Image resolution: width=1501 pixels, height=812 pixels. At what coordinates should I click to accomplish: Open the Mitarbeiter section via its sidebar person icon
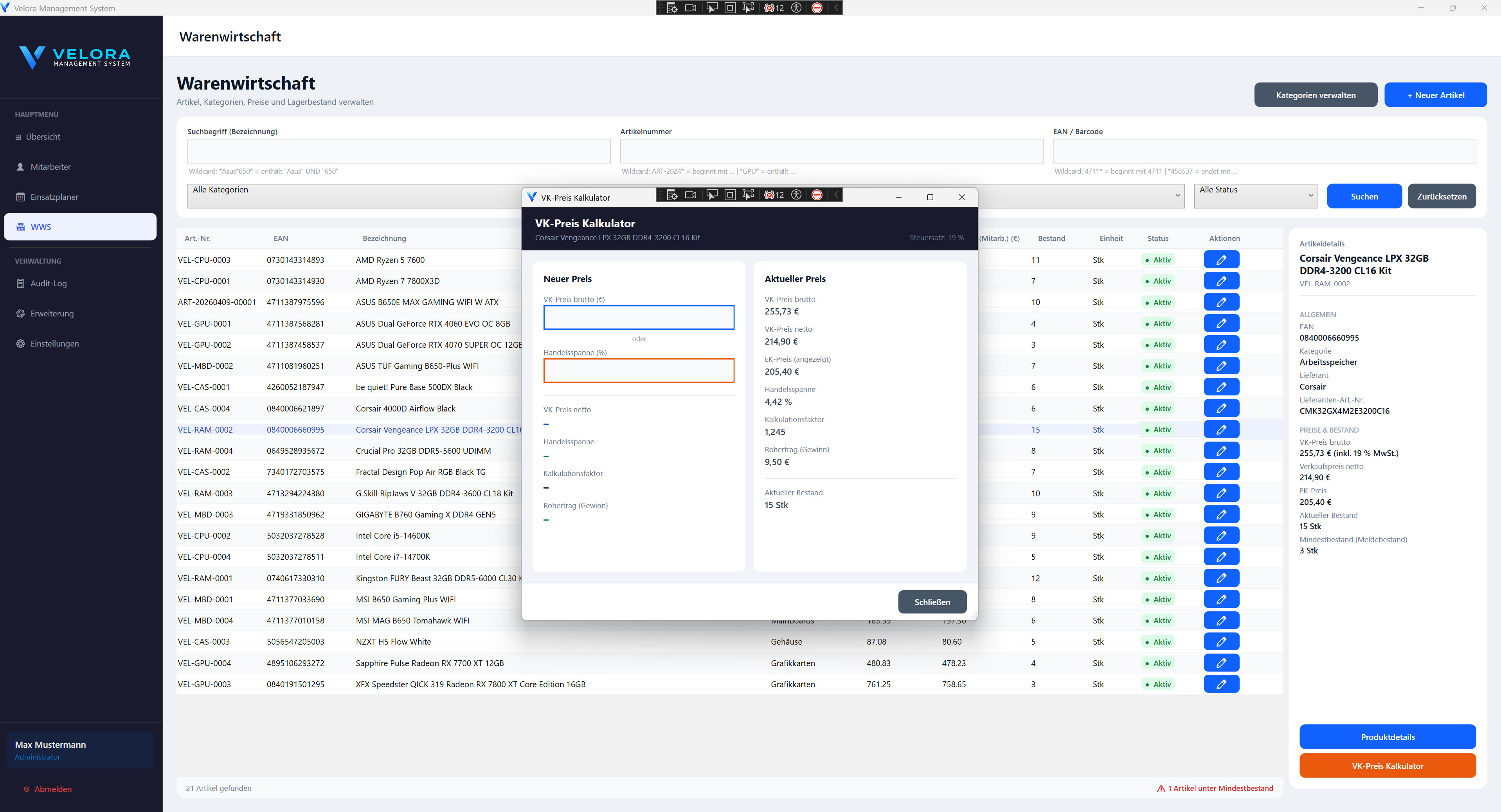(20, 167)
